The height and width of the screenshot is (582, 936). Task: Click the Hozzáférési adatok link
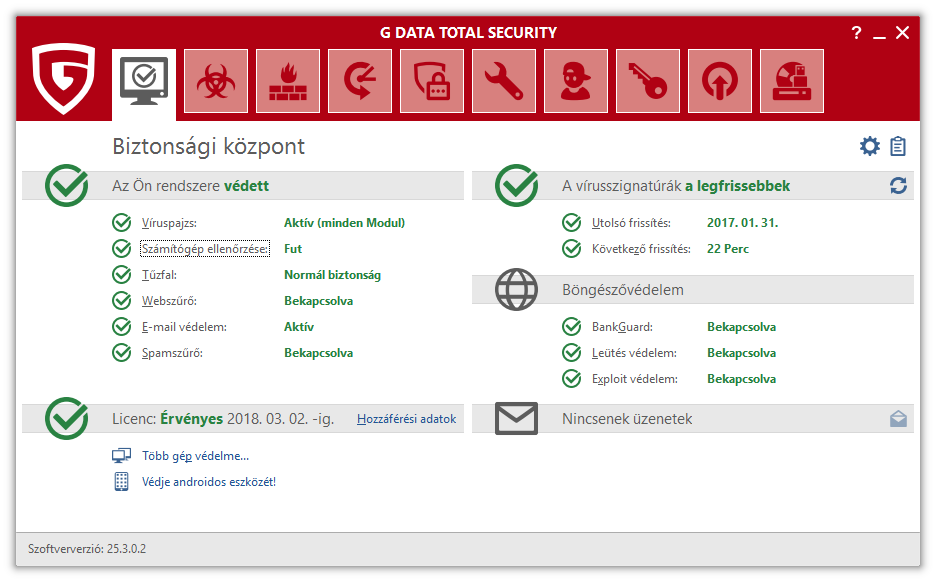[x=406, y=419]
